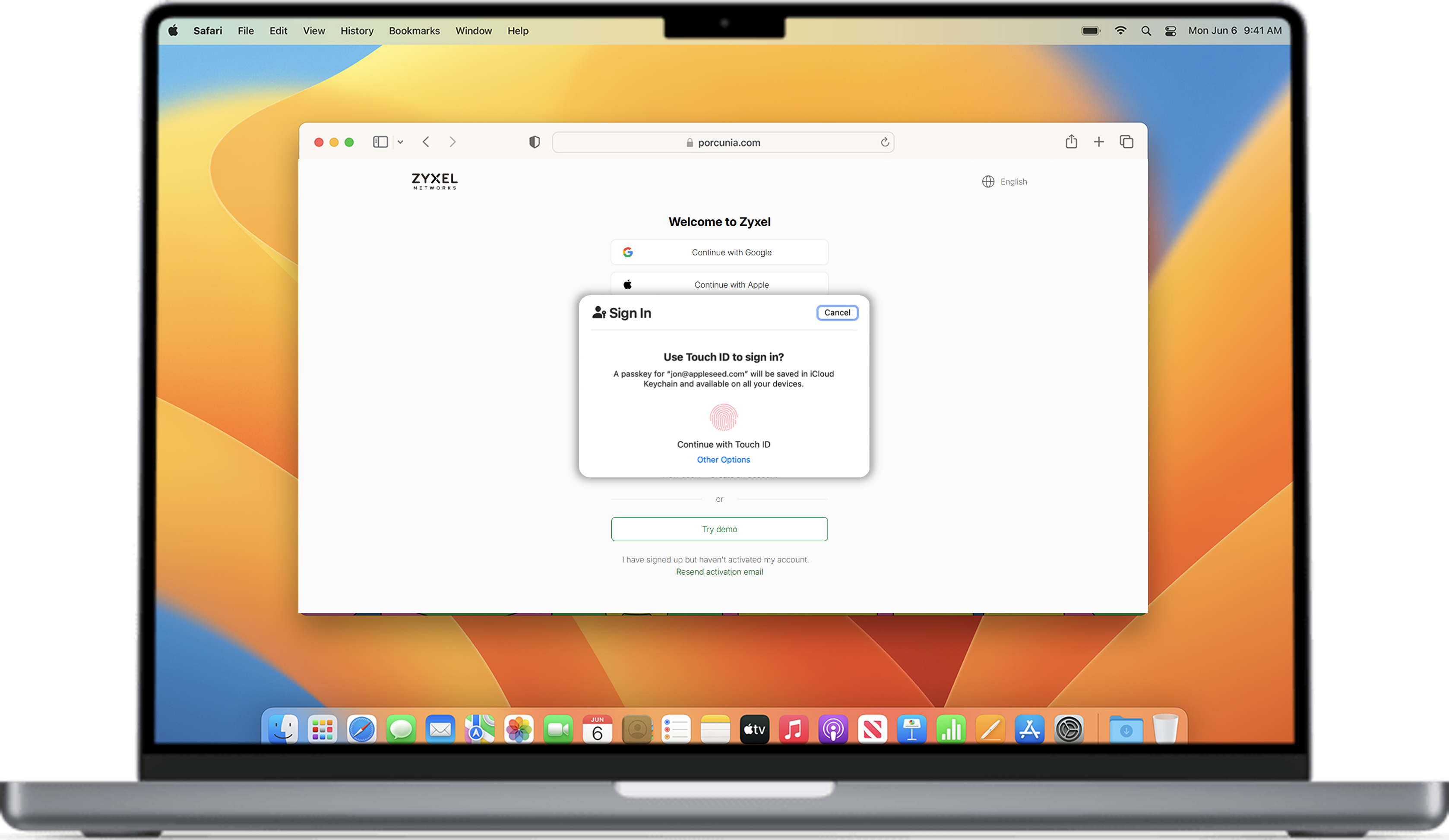
Task: Open Control Center in menu bar
Action: click(1170, 31)
